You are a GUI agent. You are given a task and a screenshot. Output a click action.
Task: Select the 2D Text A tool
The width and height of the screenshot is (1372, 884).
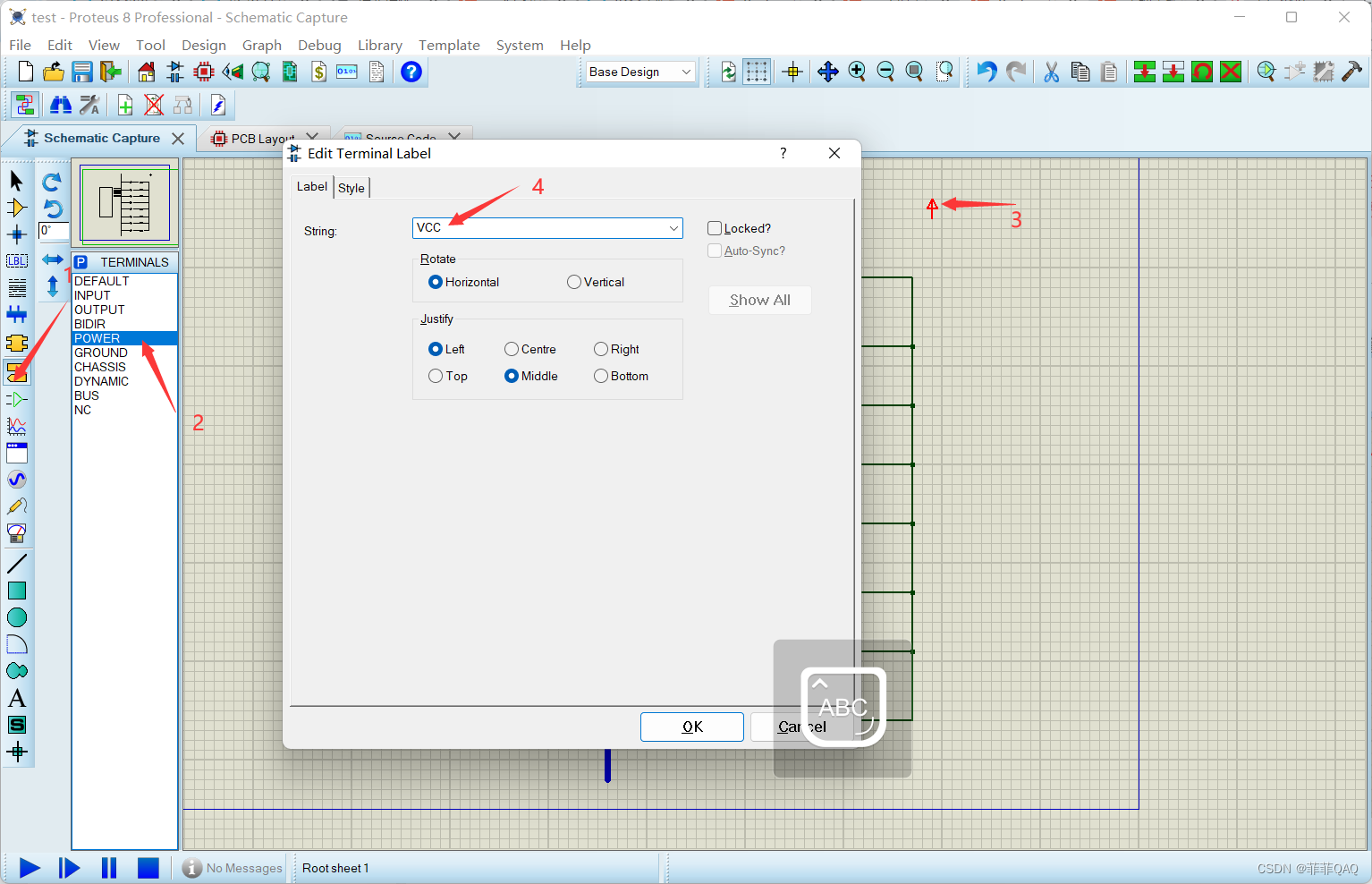[16, 698]
